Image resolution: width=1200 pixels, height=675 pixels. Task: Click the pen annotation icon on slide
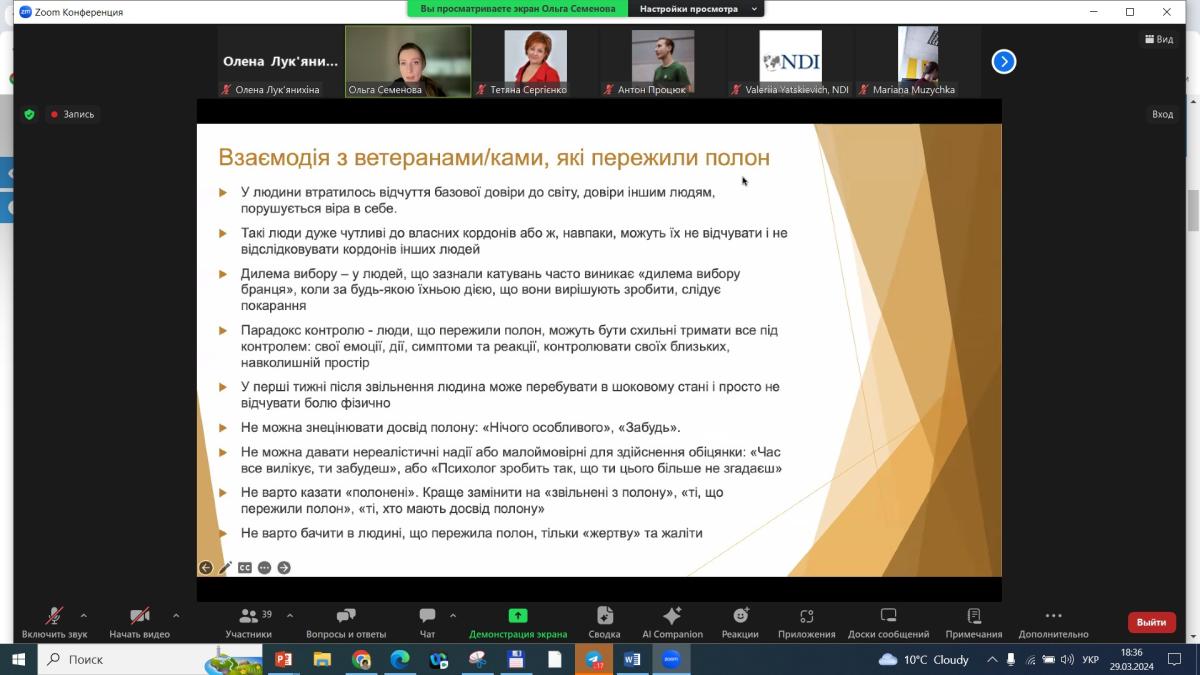225,568
